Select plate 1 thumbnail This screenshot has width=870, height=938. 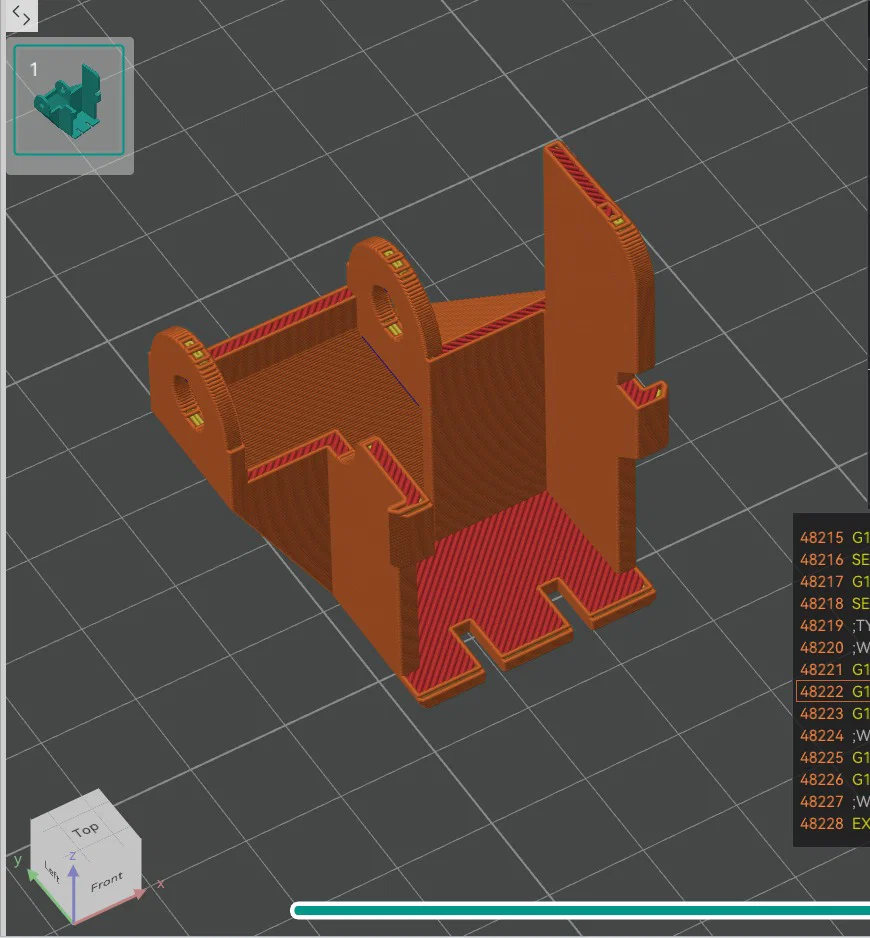(x=69, y=100)
